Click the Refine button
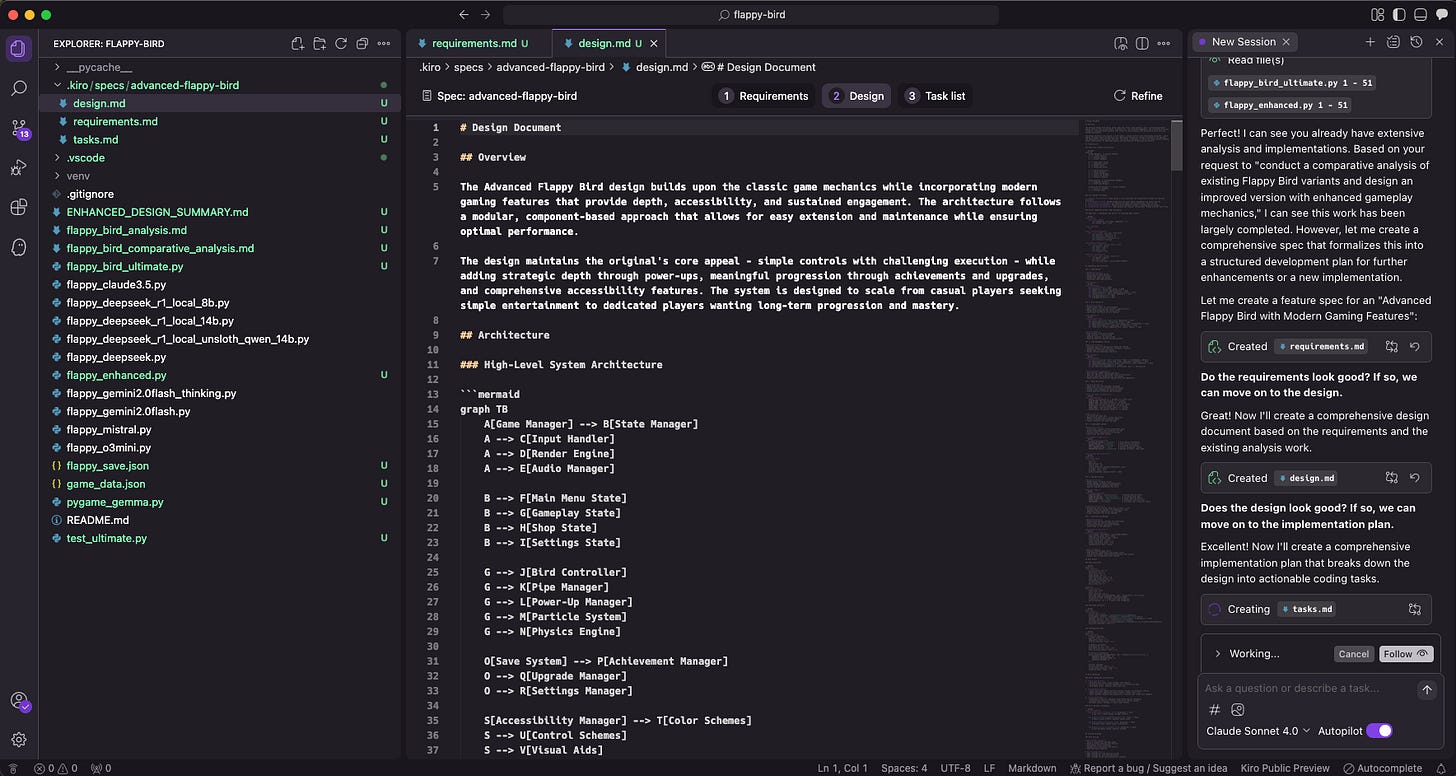Viewport: 1456px width, 776px height. [x=1138, y=96]
